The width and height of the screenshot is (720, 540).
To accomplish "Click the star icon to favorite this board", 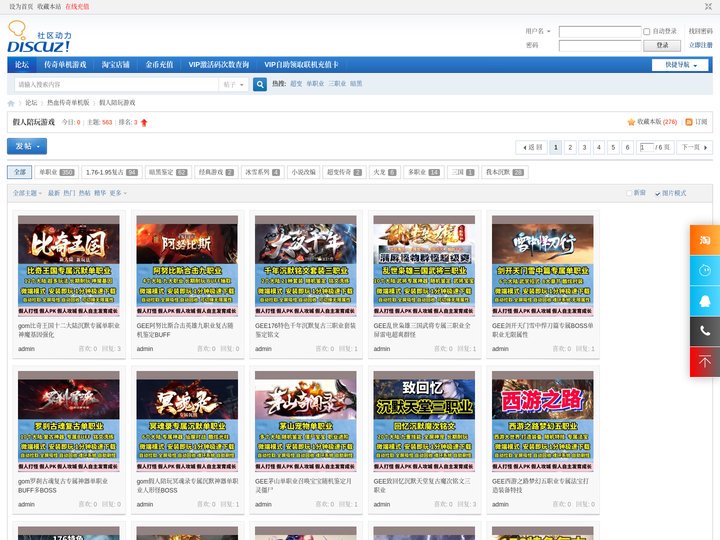I will [x=631, y=122].
